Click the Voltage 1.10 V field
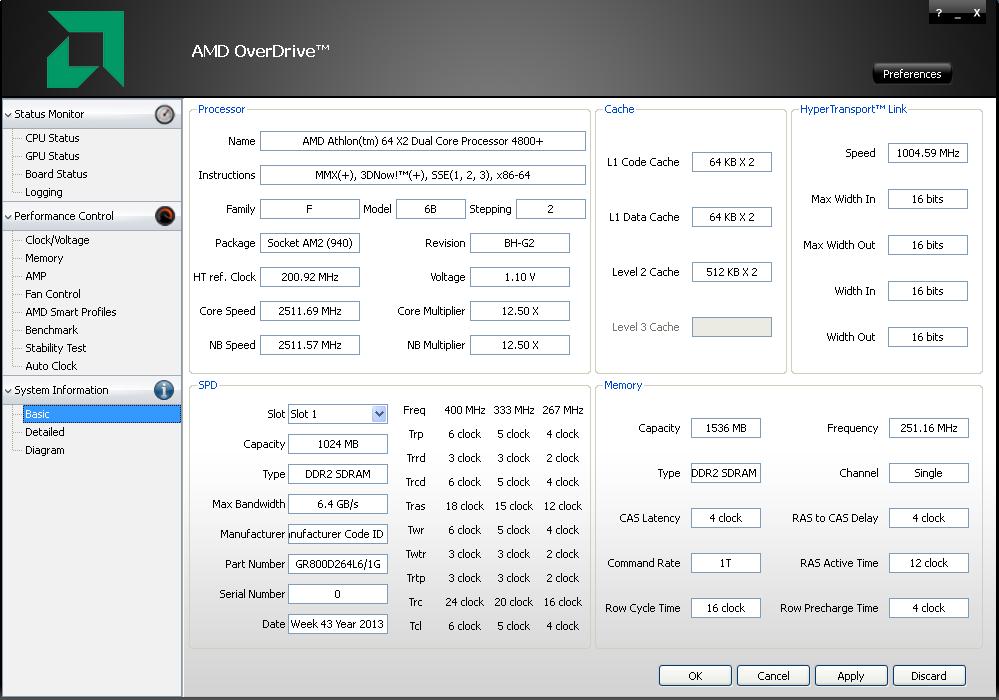 click(520, 277)
